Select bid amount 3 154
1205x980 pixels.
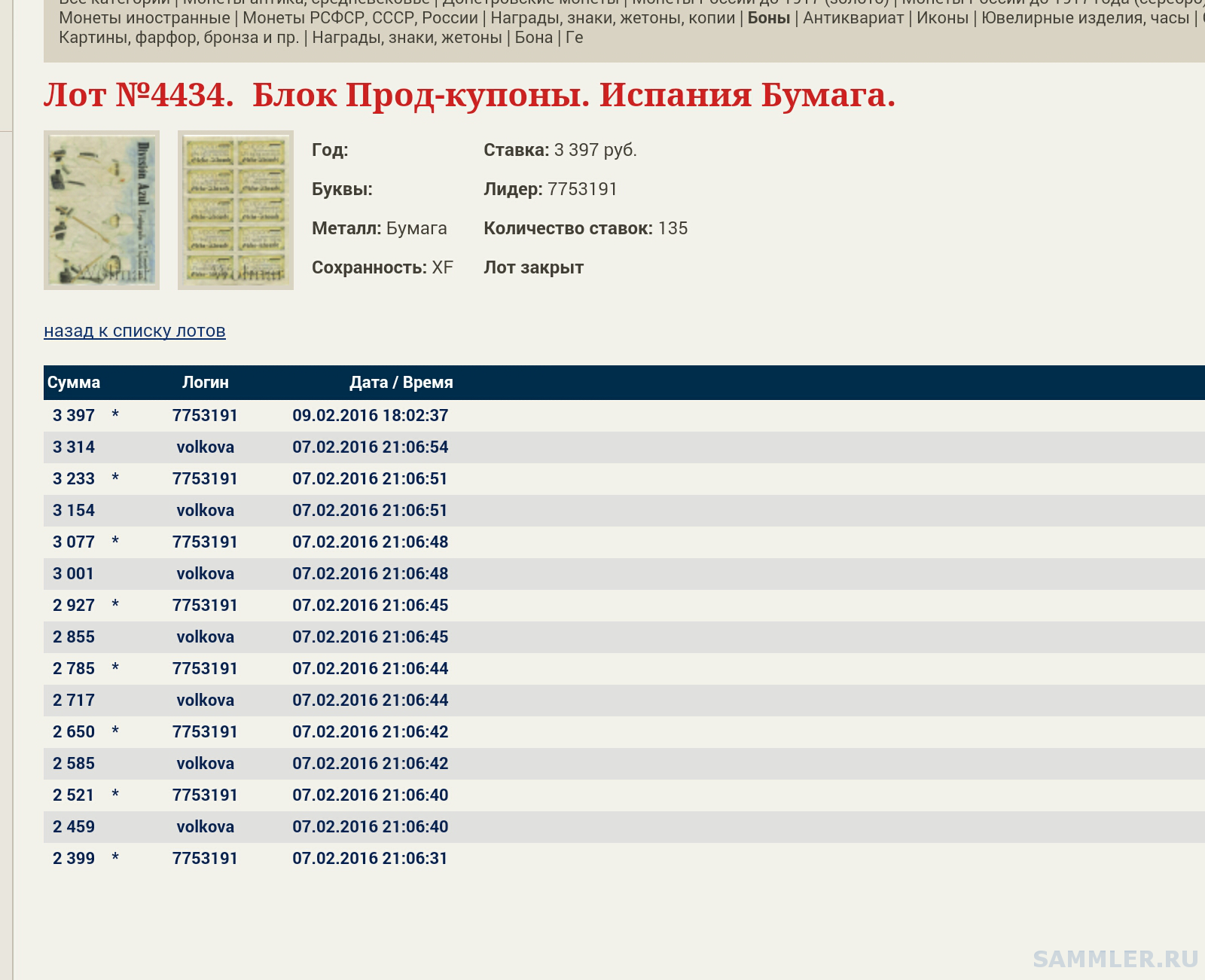coord(74,510)
